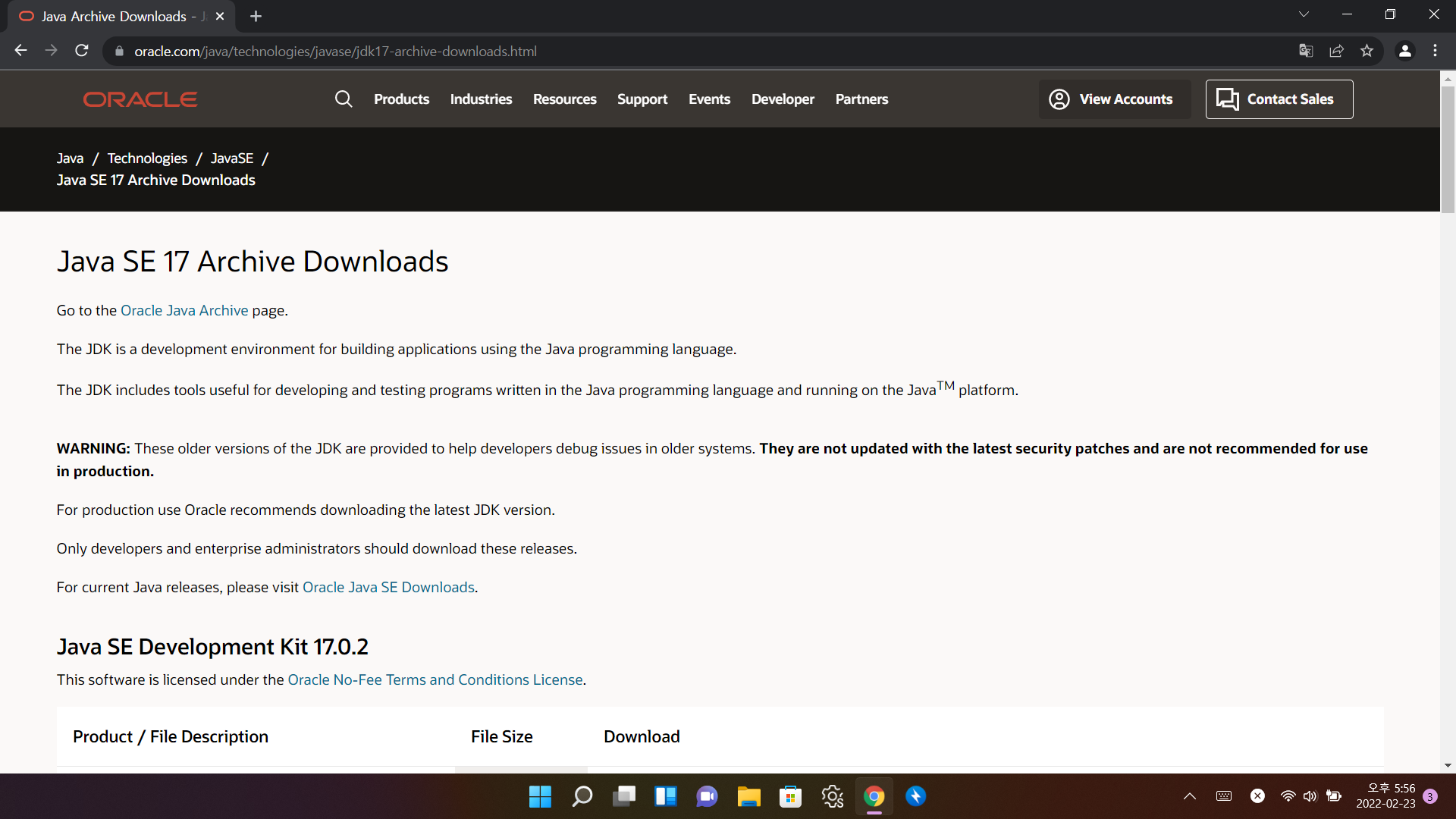1456x819 pixels.
Task: Open File Explorer from the taskbar
Action: [748, 796]
